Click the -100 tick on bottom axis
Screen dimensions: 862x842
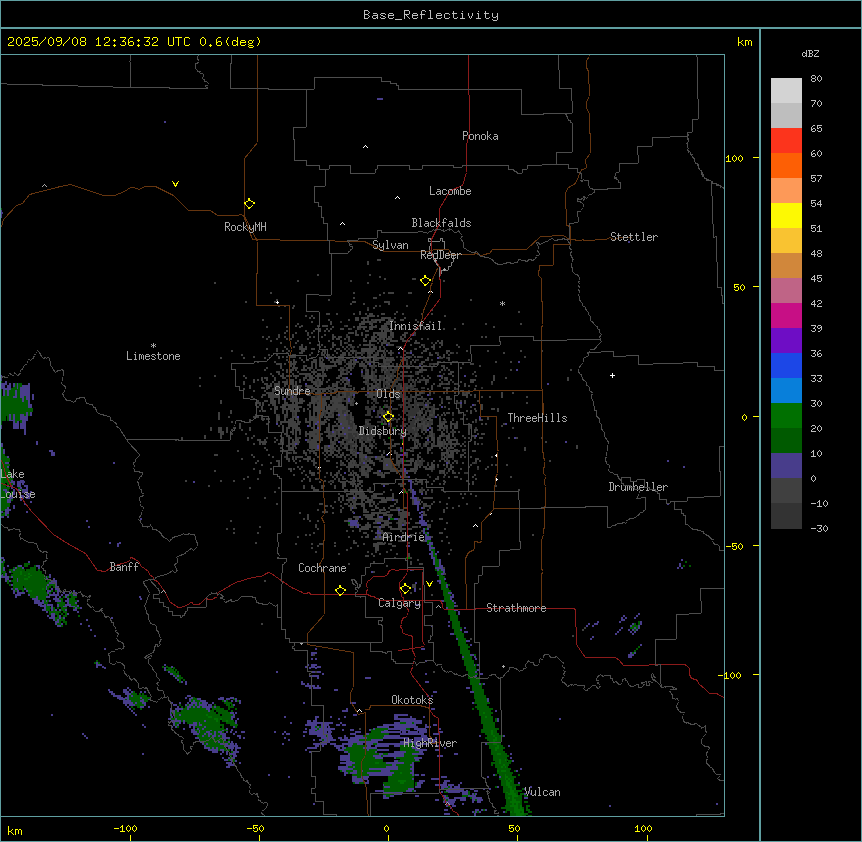(125, 828)
